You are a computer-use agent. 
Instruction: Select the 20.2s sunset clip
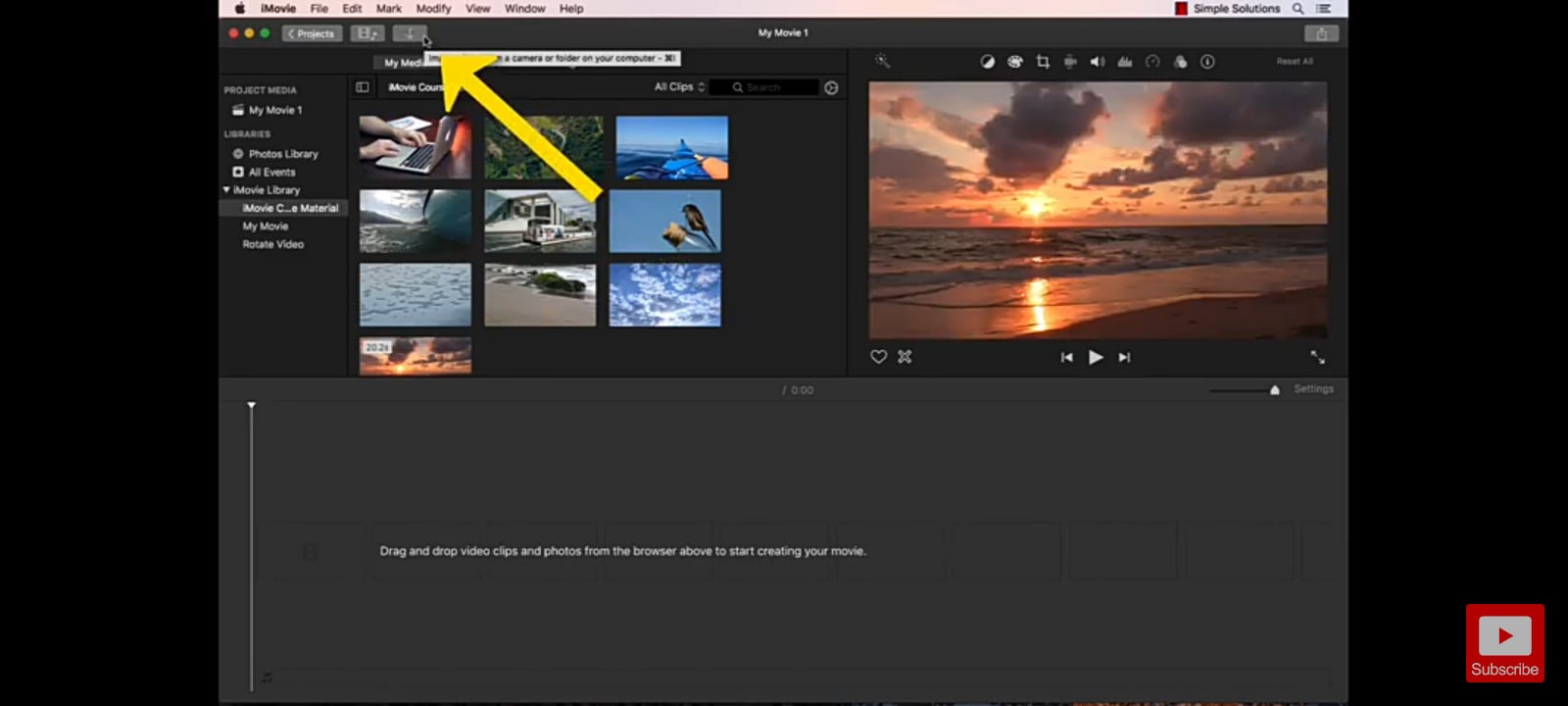(416, 356)
